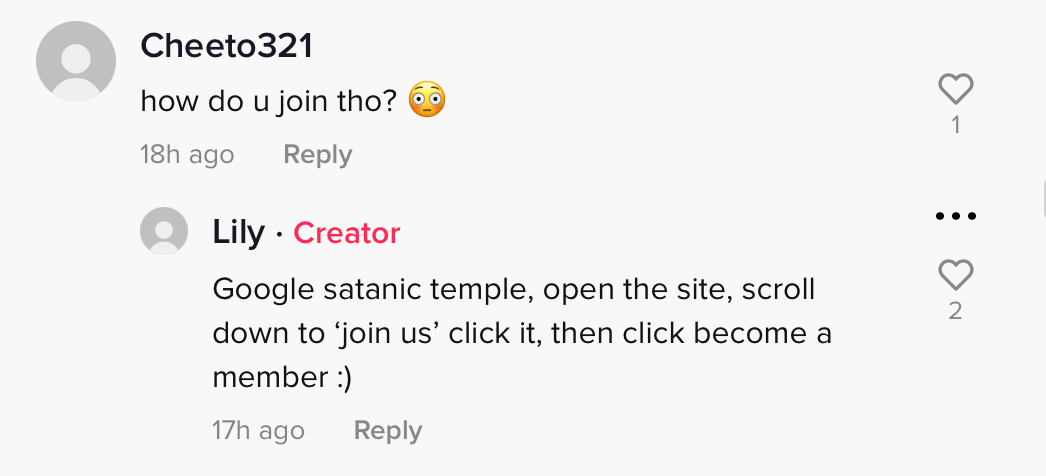Click the like count 1 under the heart
Viewport: 1046px width, 476px height.
956,125
